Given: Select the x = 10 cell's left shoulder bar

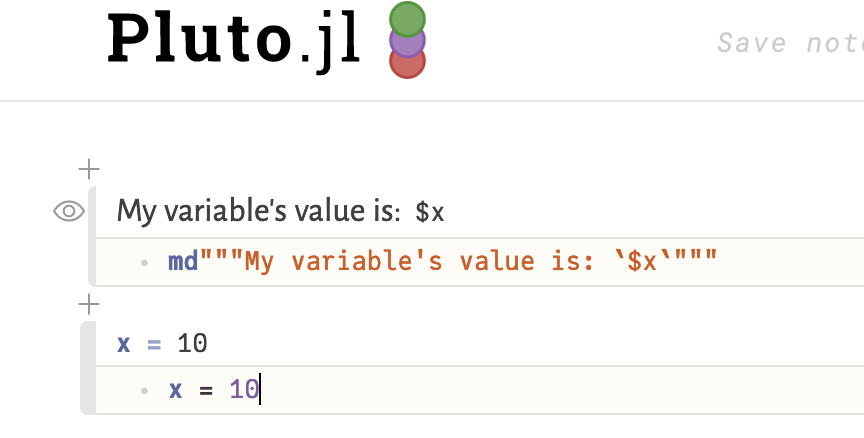Looking at the screenshot, I should 86,366.
